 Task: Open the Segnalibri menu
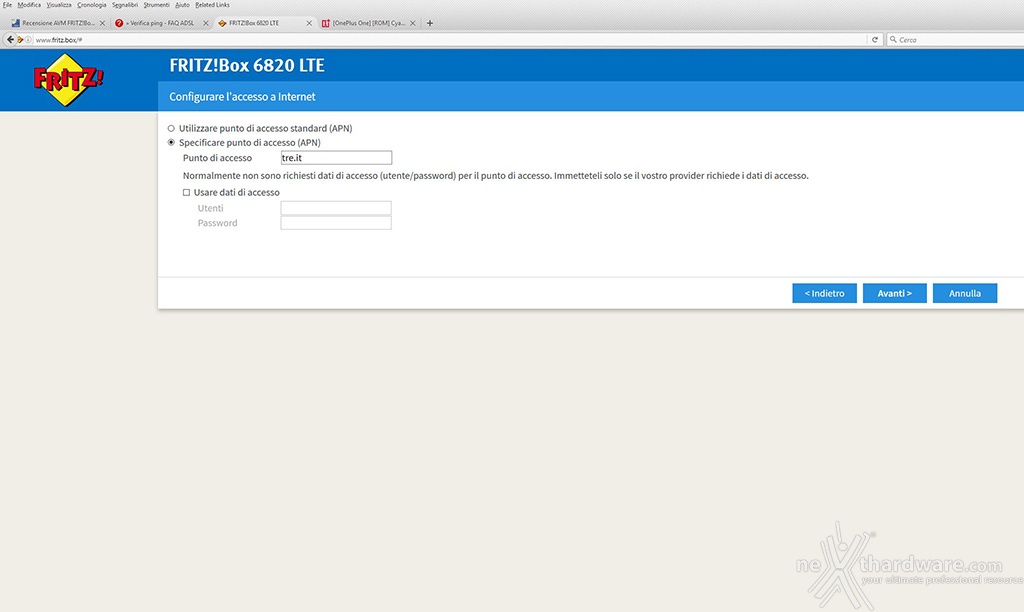coord(125,5)
